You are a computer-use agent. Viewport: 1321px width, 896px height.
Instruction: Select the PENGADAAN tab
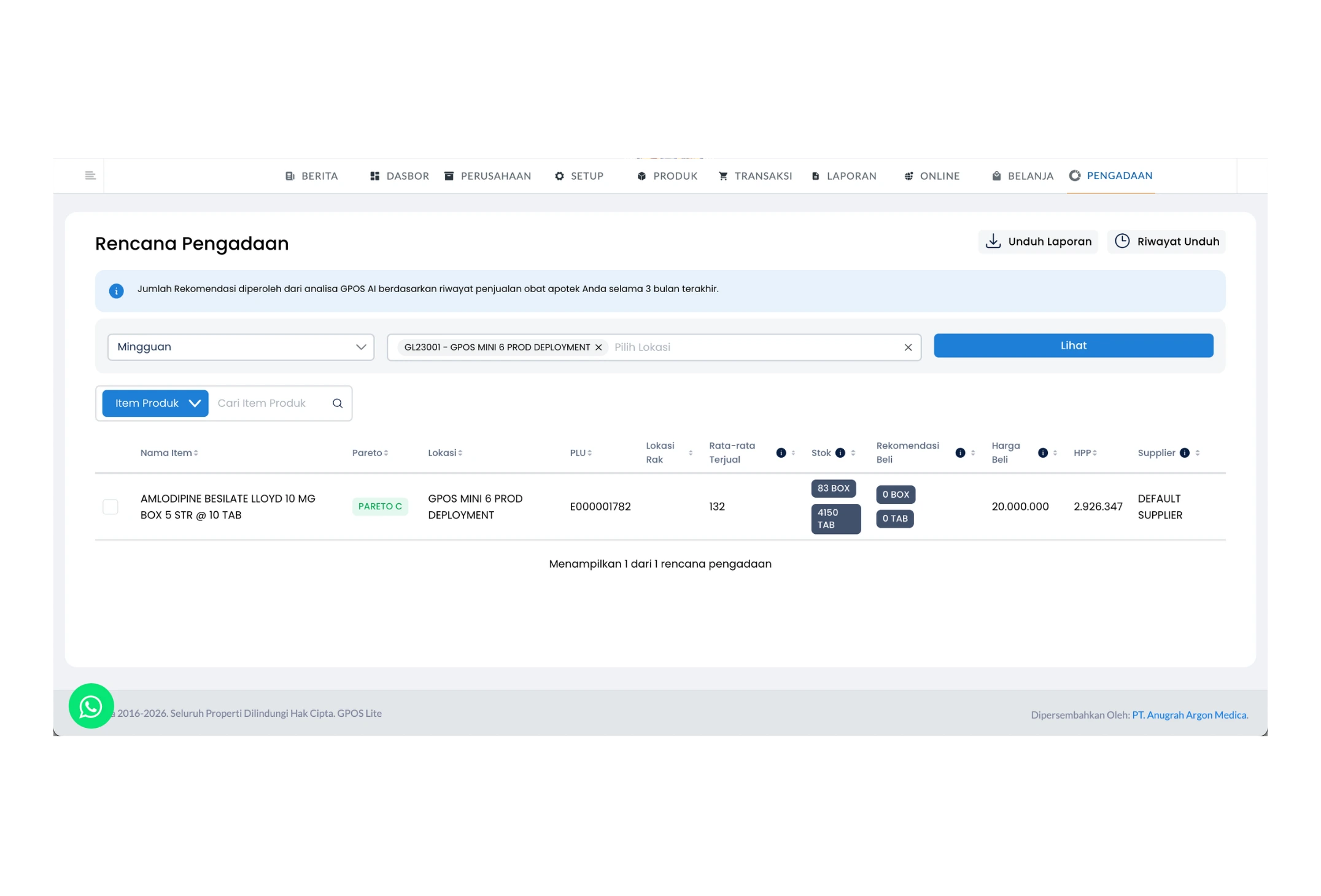[x=1110, y=176]
